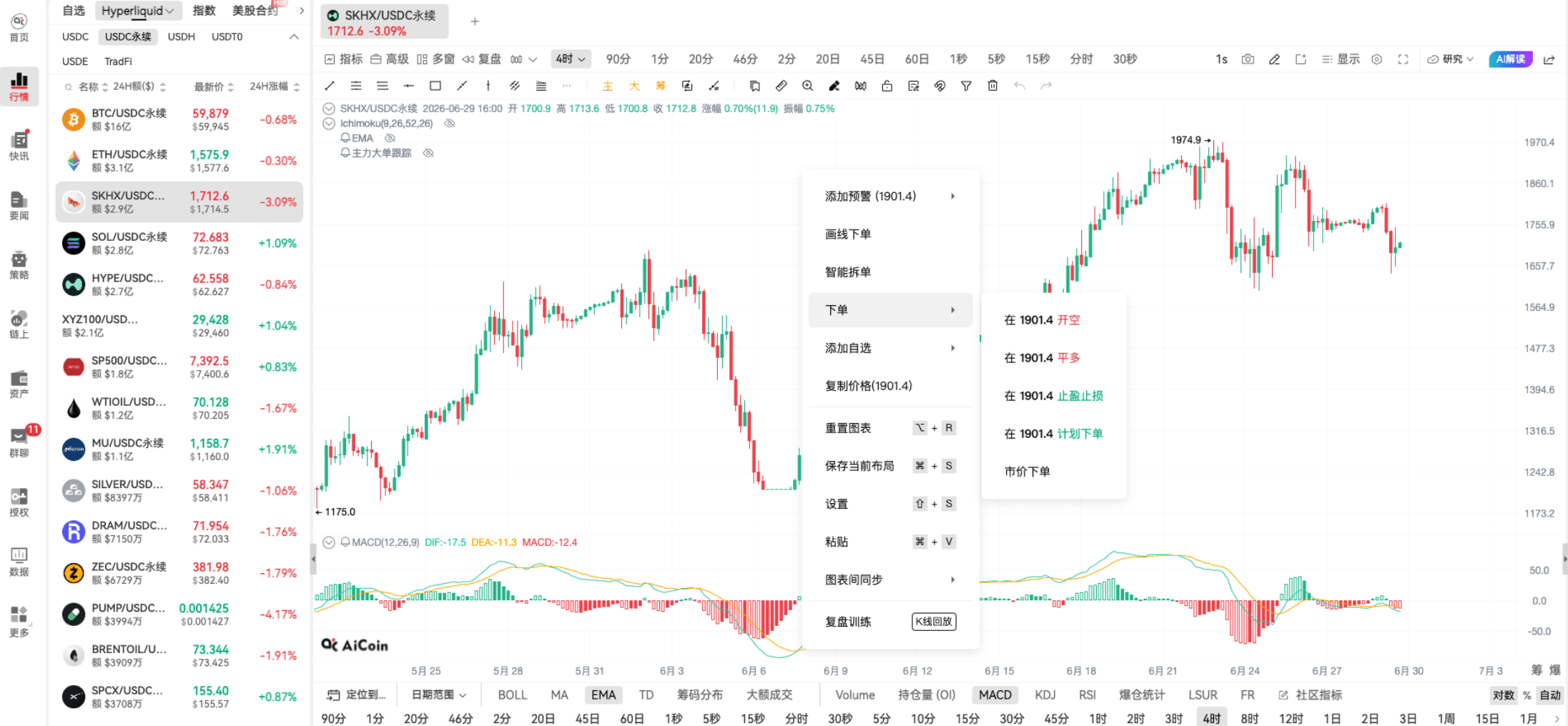Toggle the KDJ sub-indicator
The height and width of the screenshot is (726, 1568).
point(1045,695)
